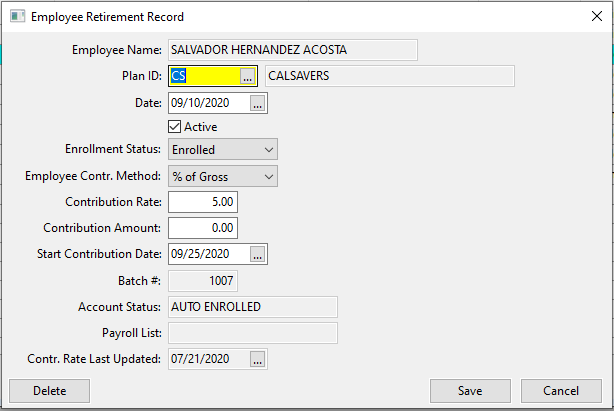
Task: Click the Start Contribution Date field
Action: 208,255
